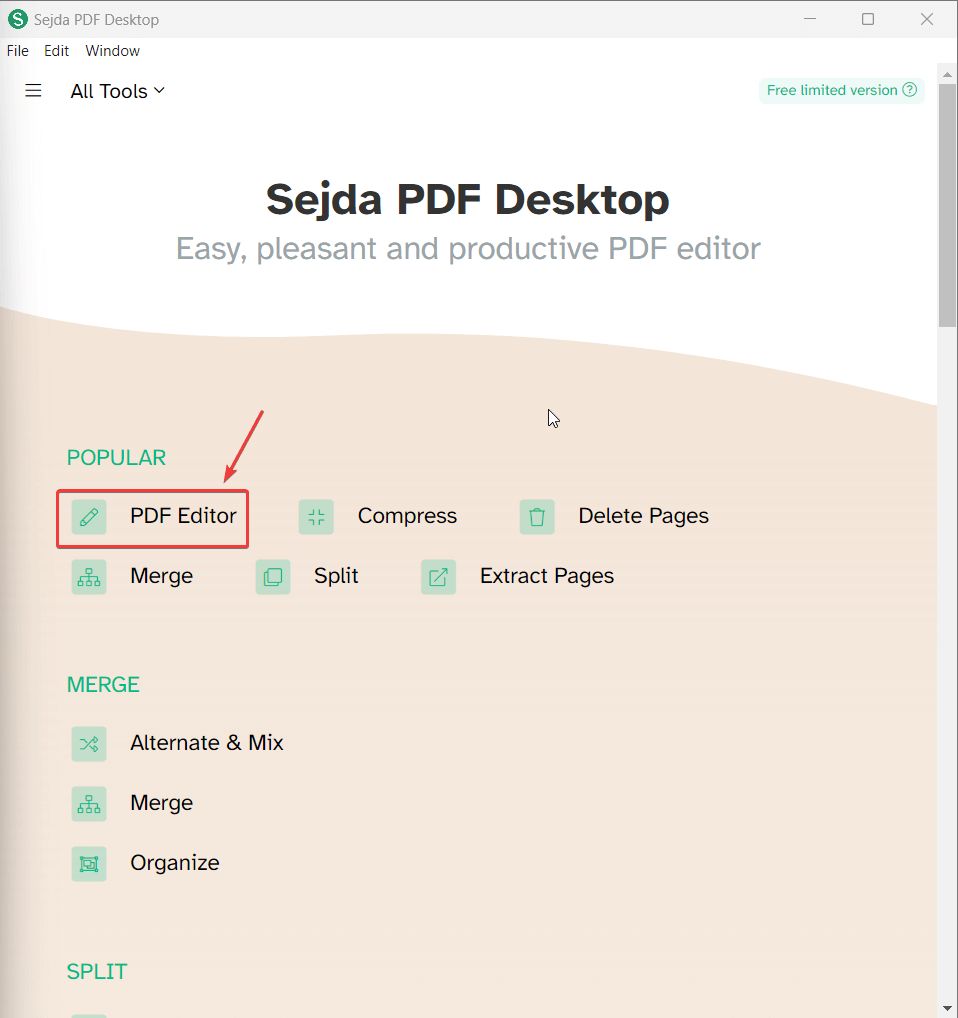Open the File menu
Image resolution: width=958 pixels, height=1018 pixels.
coord(18,51)
